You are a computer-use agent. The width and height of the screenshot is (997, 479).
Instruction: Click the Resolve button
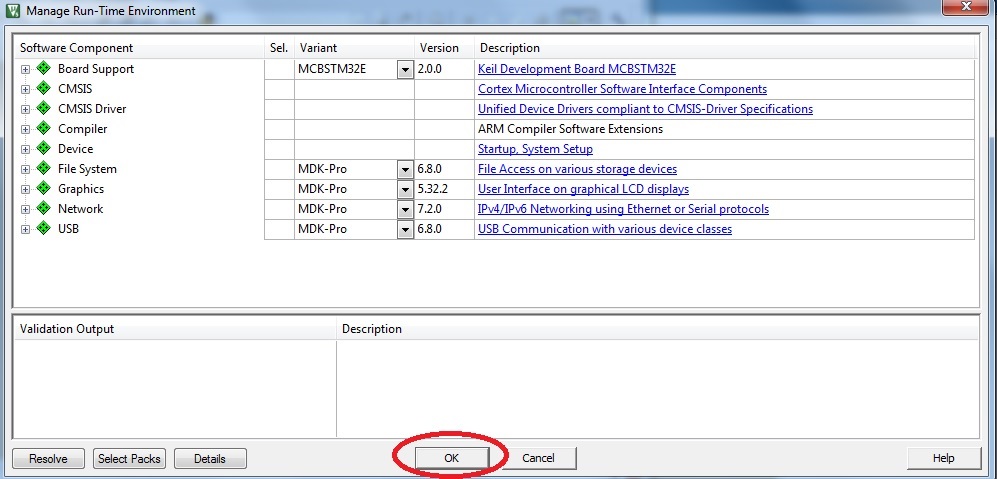coord(48,458)
